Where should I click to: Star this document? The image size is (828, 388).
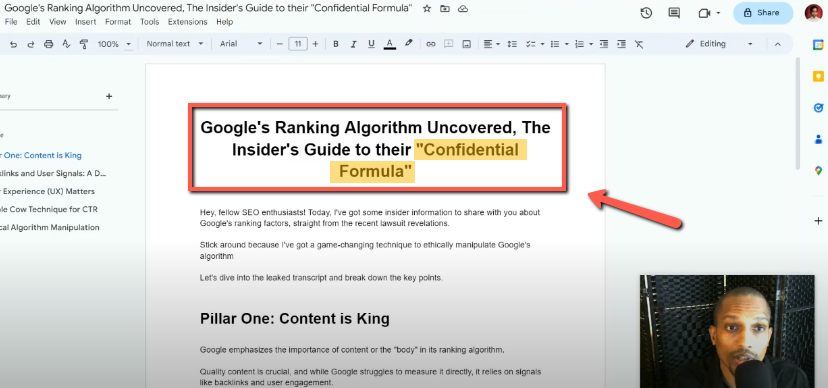(x=427, y=8)
